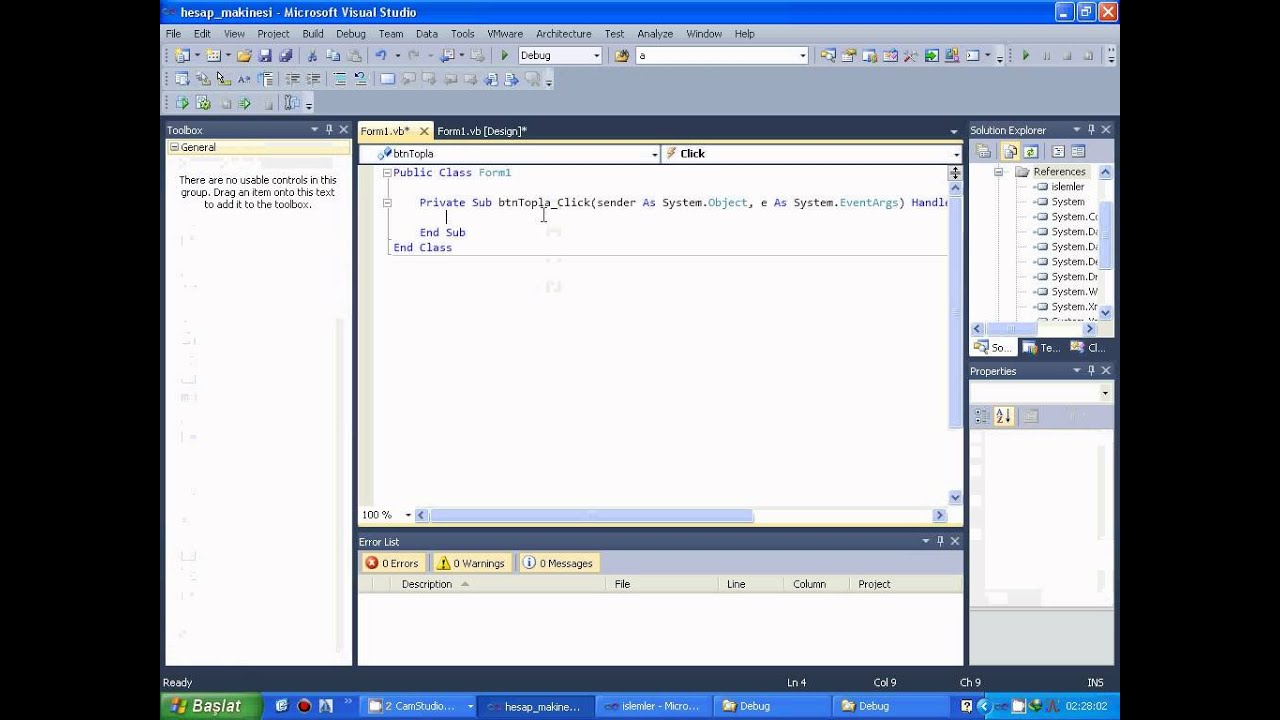Click the Copy toolbar icon

[x=333, y=56]
